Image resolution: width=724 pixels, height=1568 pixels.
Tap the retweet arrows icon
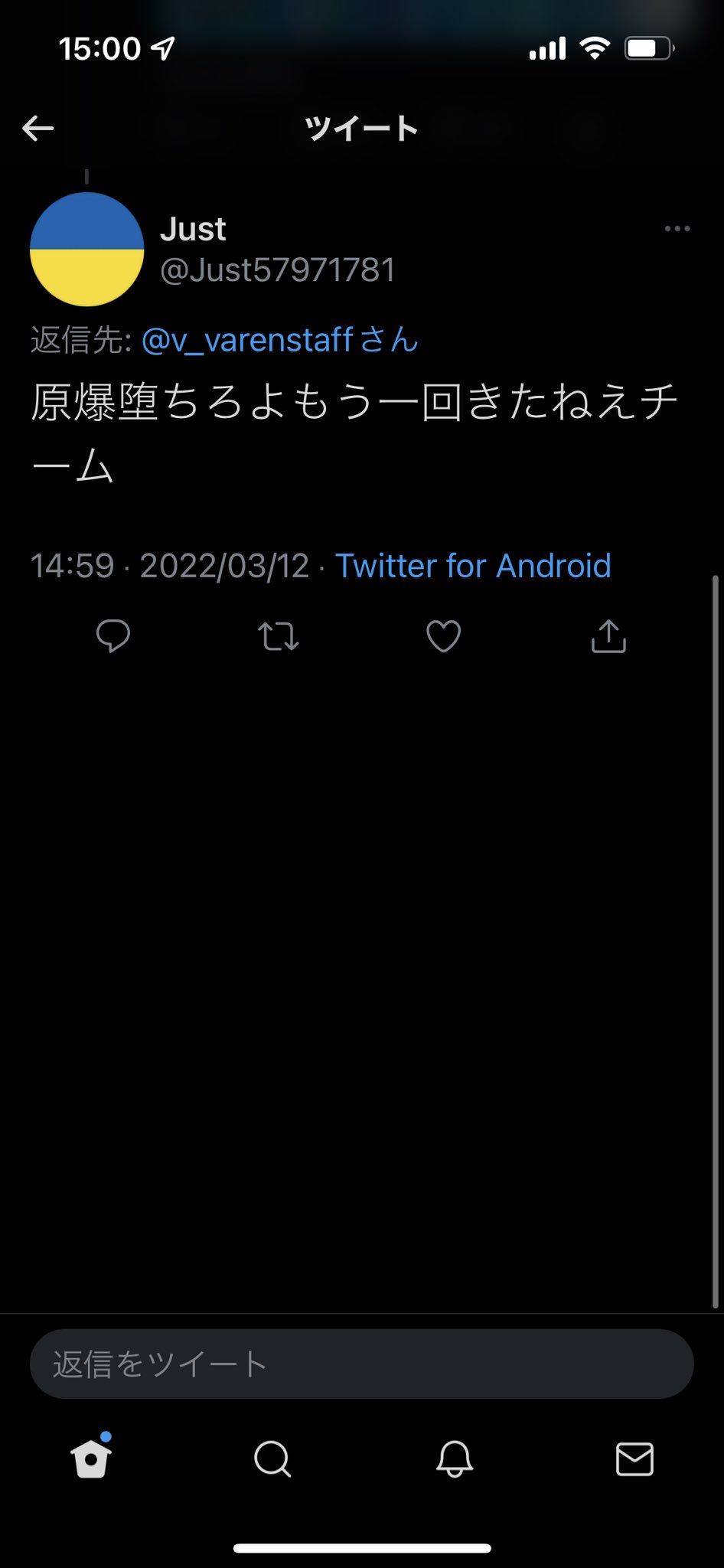coord(278,636)
